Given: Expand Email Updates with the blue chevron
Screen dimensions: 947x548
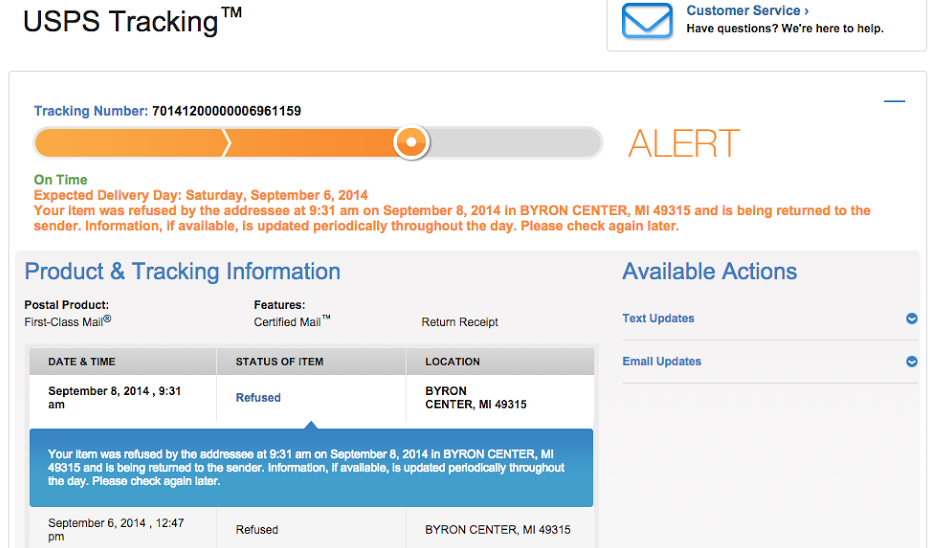Looking at the screenshot, I should [911, 362].
